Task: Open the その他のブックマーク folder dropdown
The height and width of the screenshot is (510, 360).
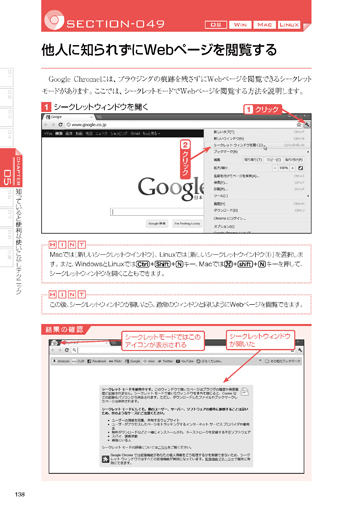Action: tap(283, 361)
